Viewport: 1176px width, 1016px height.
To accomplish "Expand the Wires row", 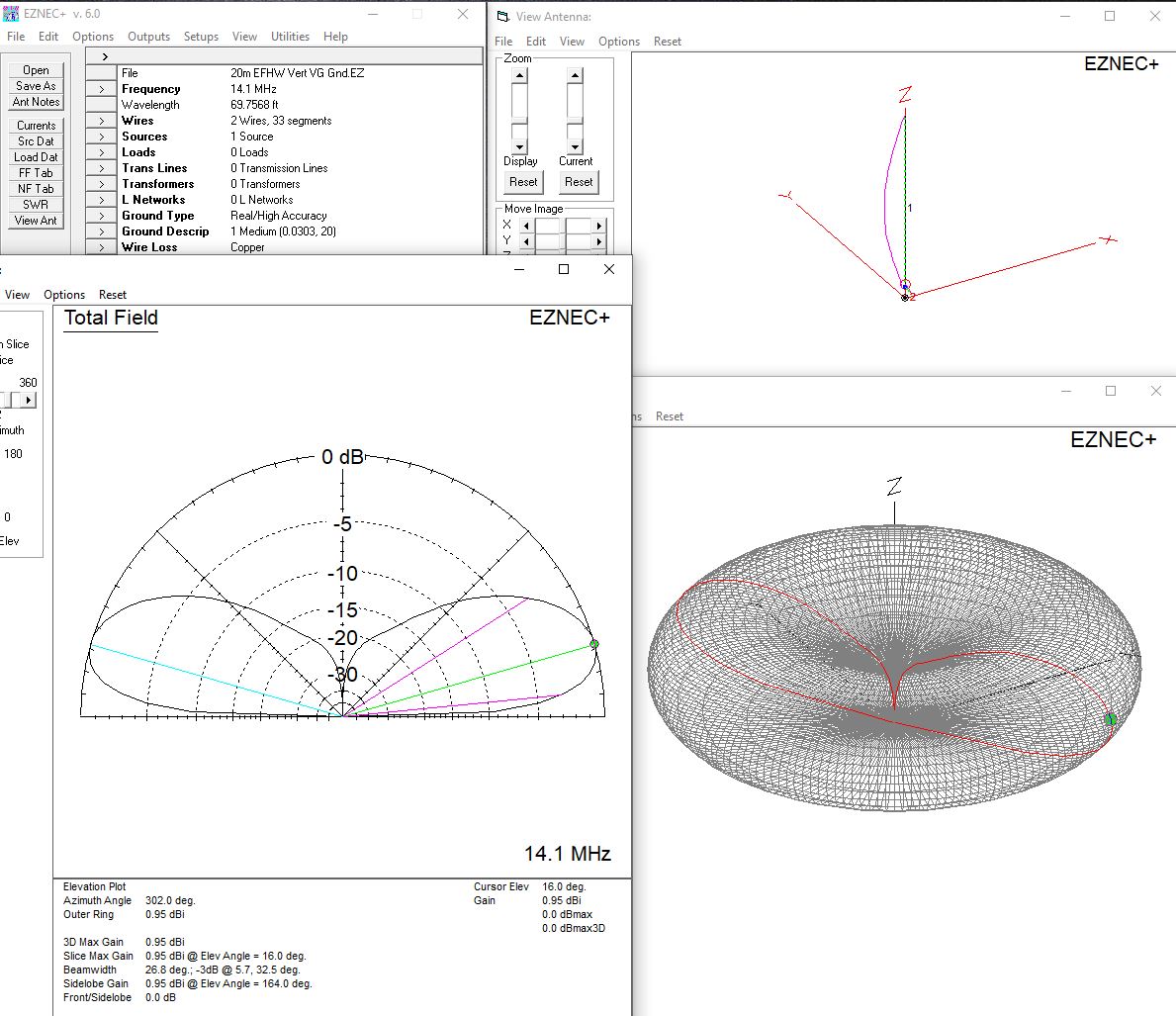I will click(102, 120).
